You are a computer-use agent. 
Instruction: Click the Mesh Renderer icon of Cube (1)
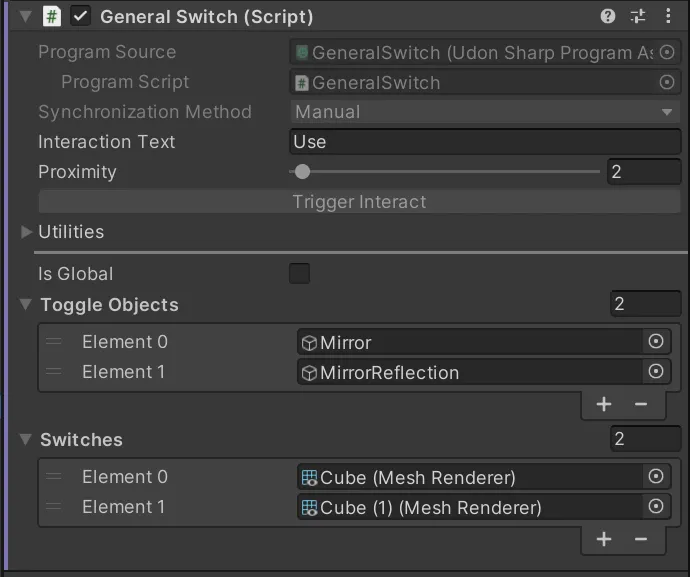(x=309, y=507)
